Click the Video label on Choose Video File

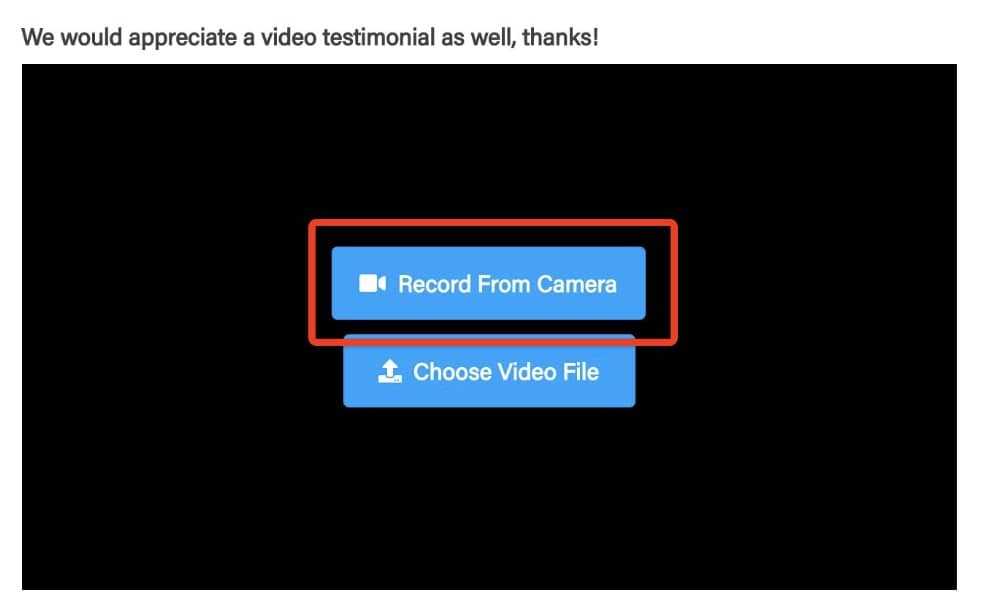[527, 372]
